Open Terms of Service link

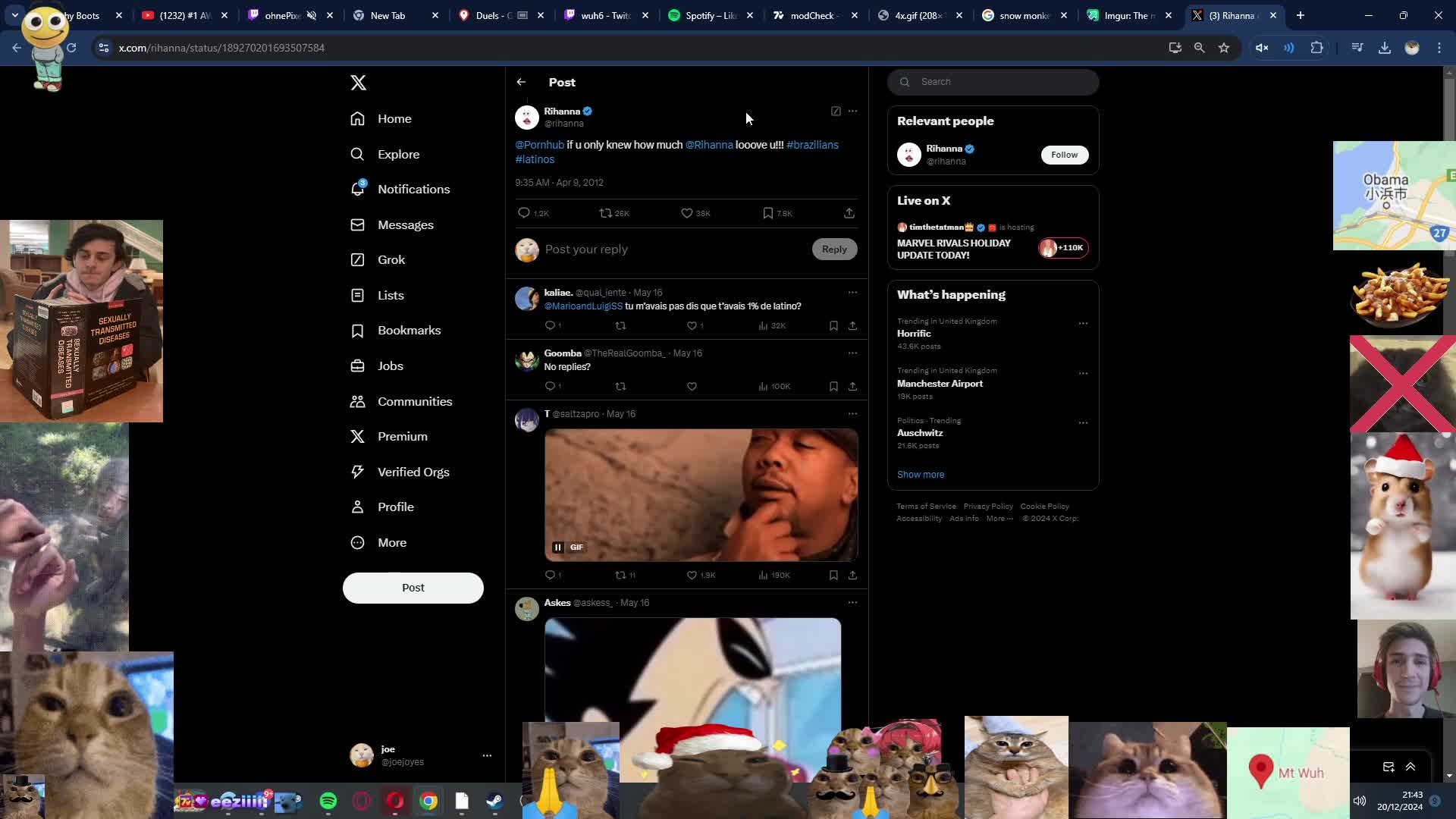point(926,507)
